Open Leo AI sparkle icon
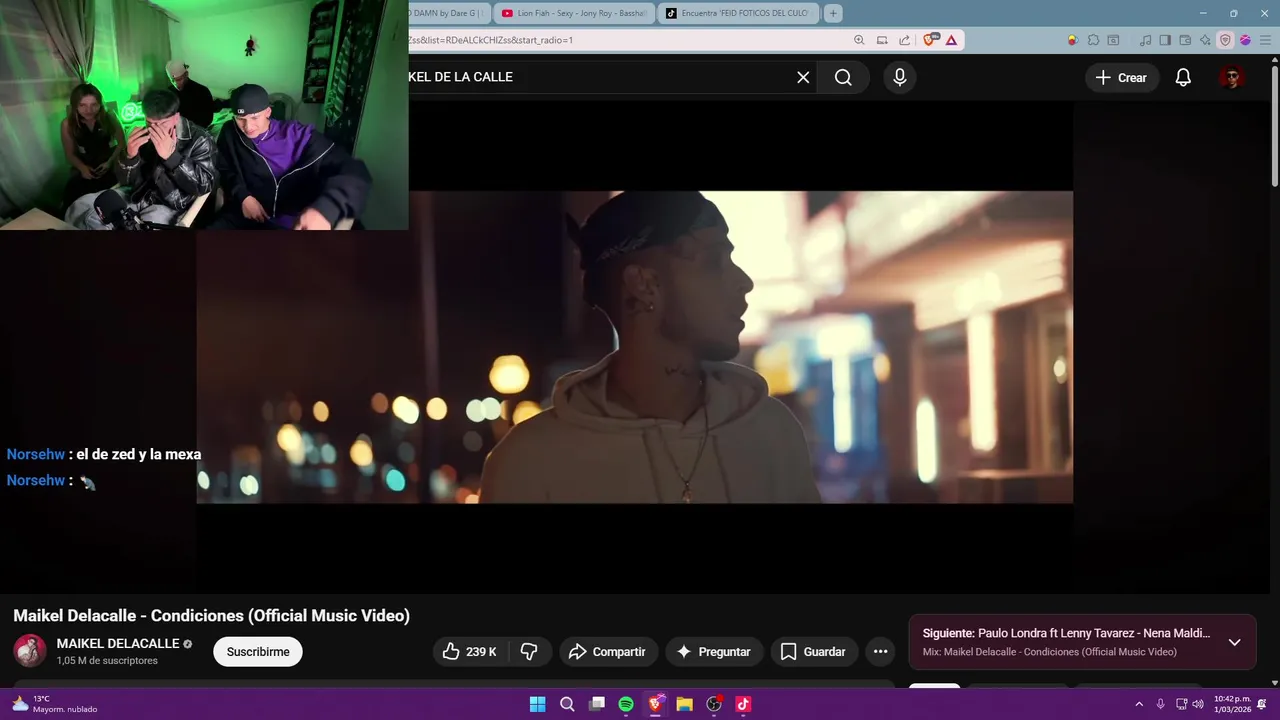 pos(1205,40)
